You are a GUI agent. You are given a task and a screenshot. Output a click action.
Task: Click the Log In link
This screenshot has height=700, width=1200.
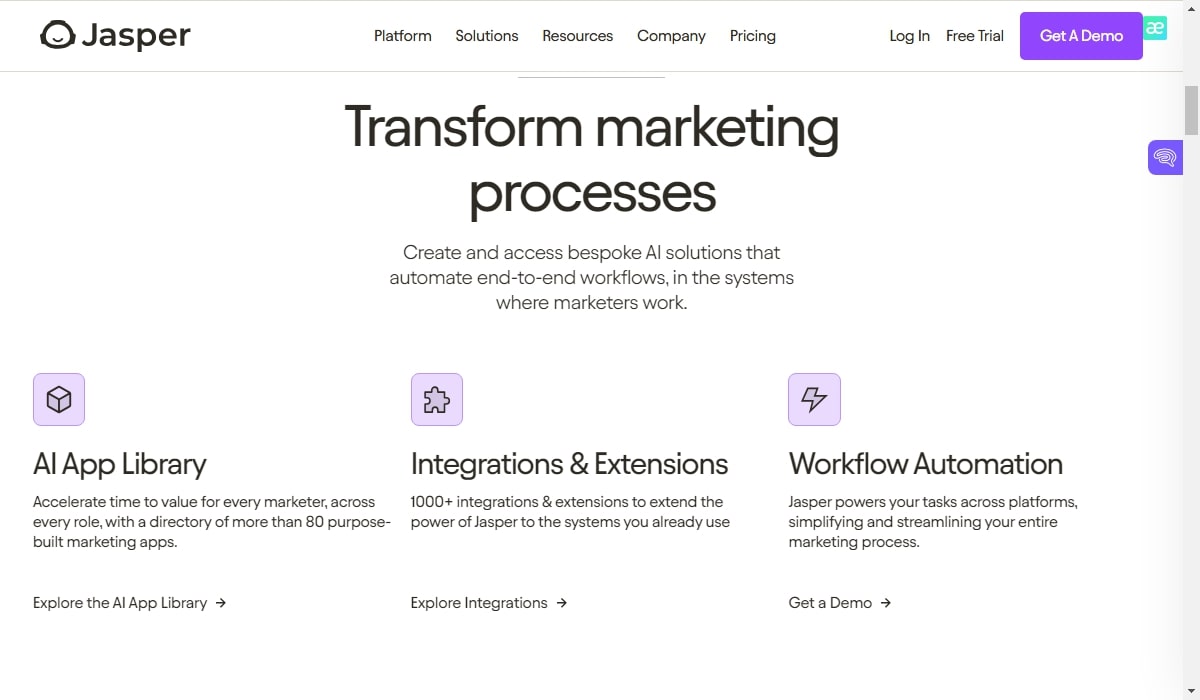click(909, 36)
